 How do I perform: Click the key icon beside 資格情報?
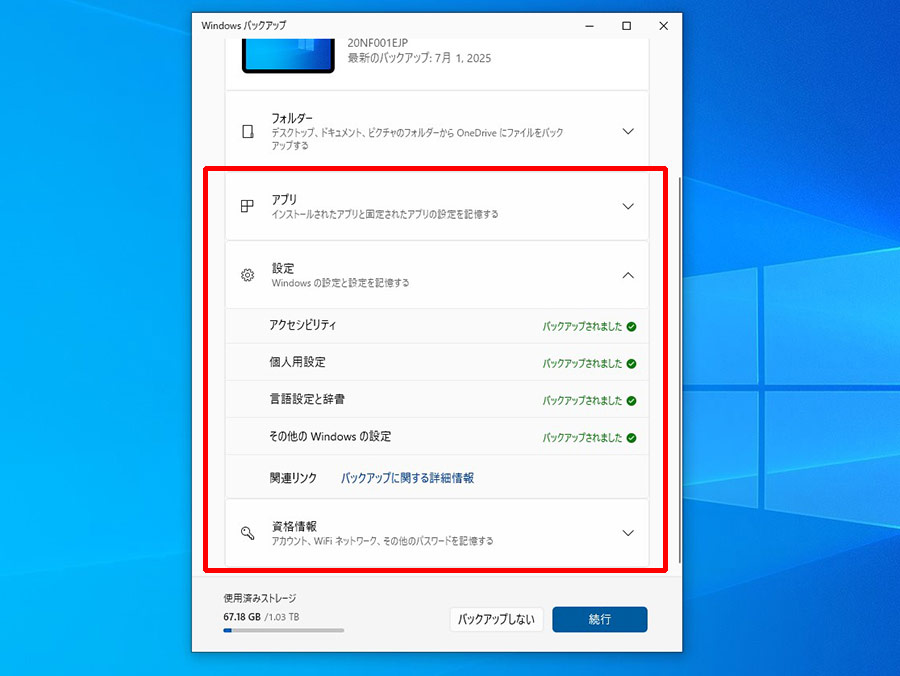click(x=247, y=533)
